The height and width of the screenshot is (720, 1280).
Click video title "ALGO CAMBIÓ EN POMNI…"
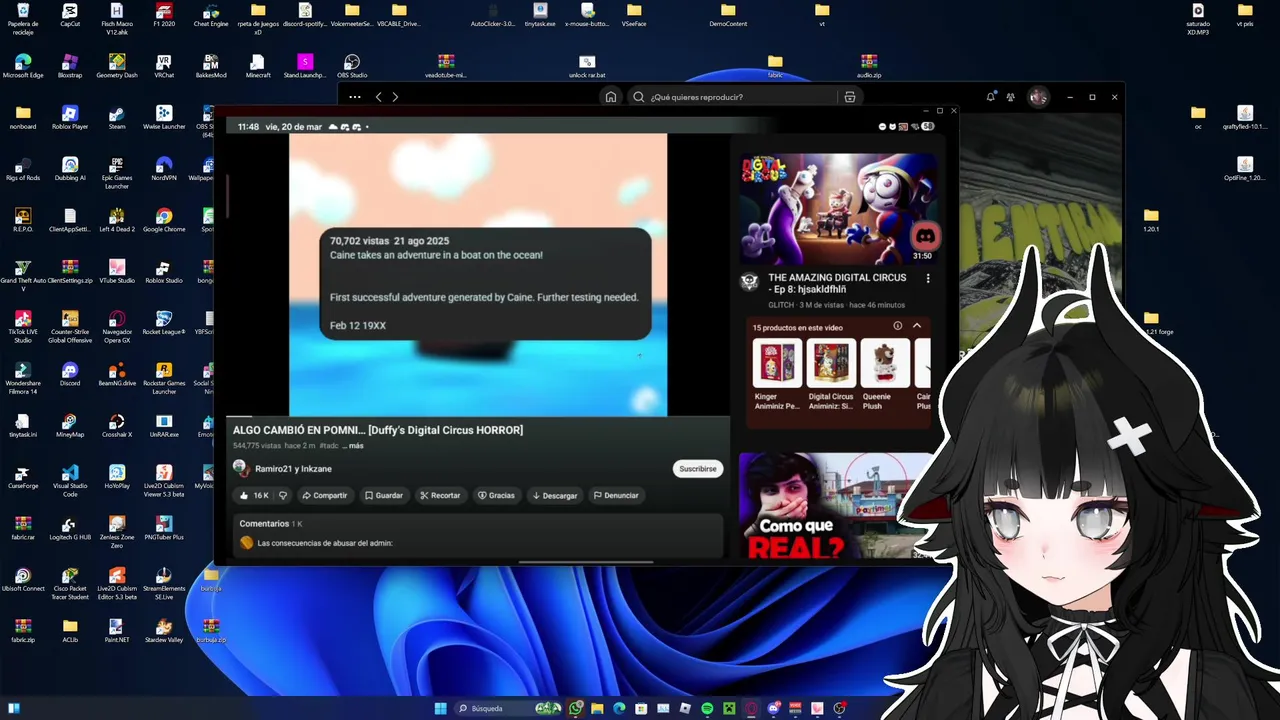(x=378, y=430)
